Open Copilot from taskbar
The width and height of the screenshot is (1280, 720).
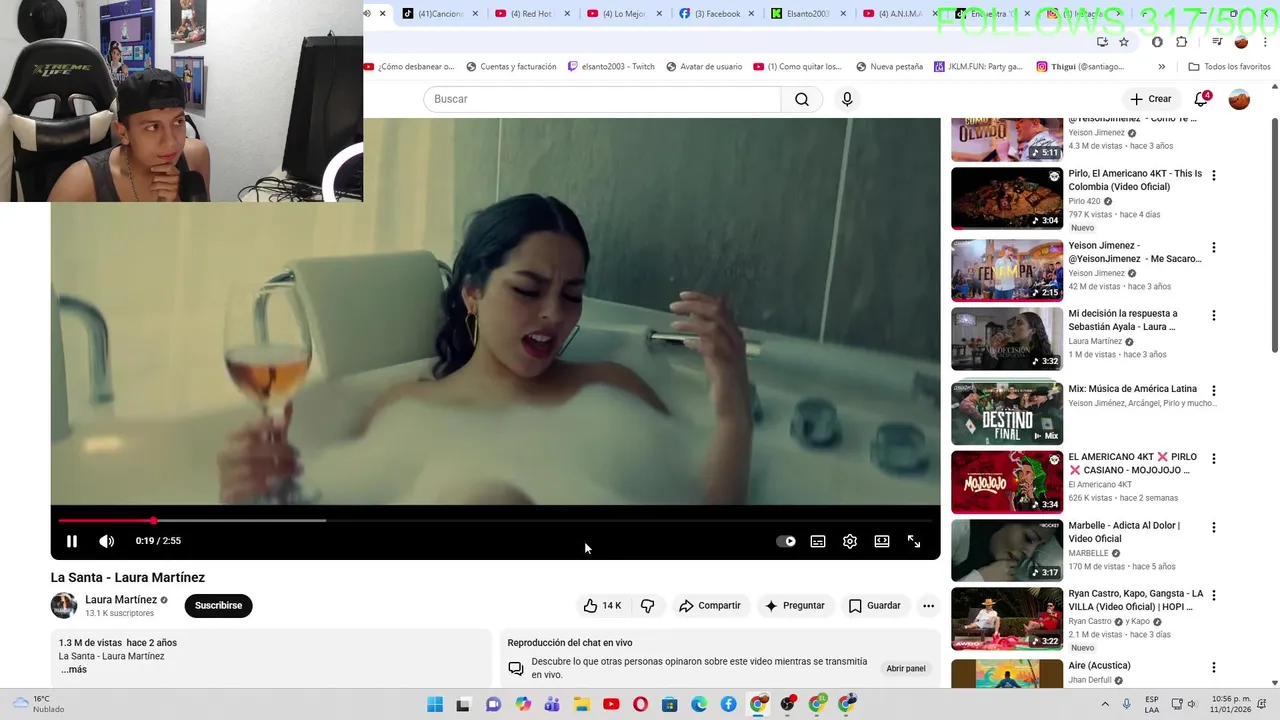523,704
